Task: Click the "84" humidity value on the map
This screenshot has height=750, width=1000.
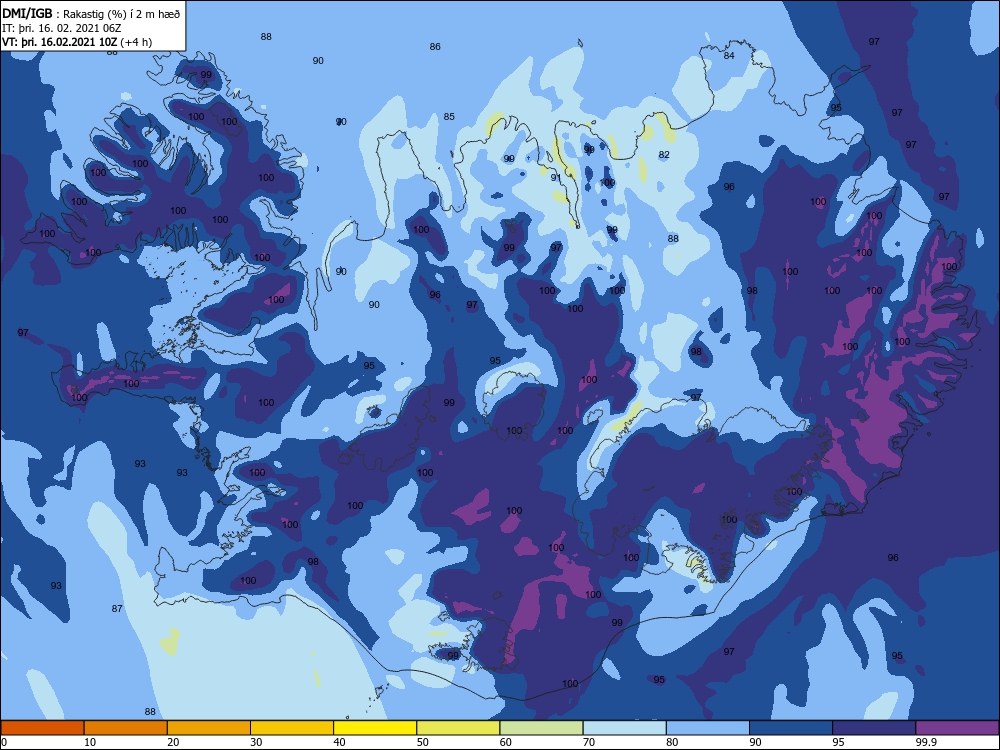Action: (729, 55)
